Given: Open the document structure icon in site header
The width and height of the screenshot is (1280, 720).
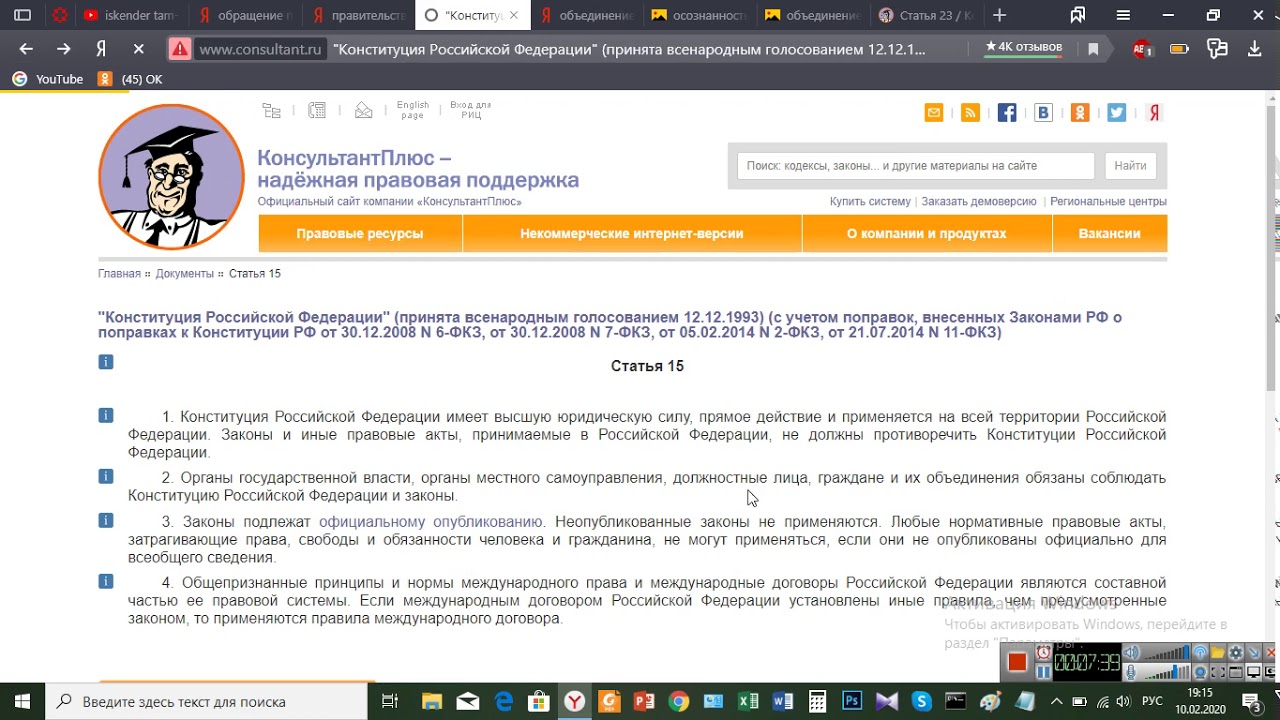Looking at the screenshot, I should coord(272,111).
